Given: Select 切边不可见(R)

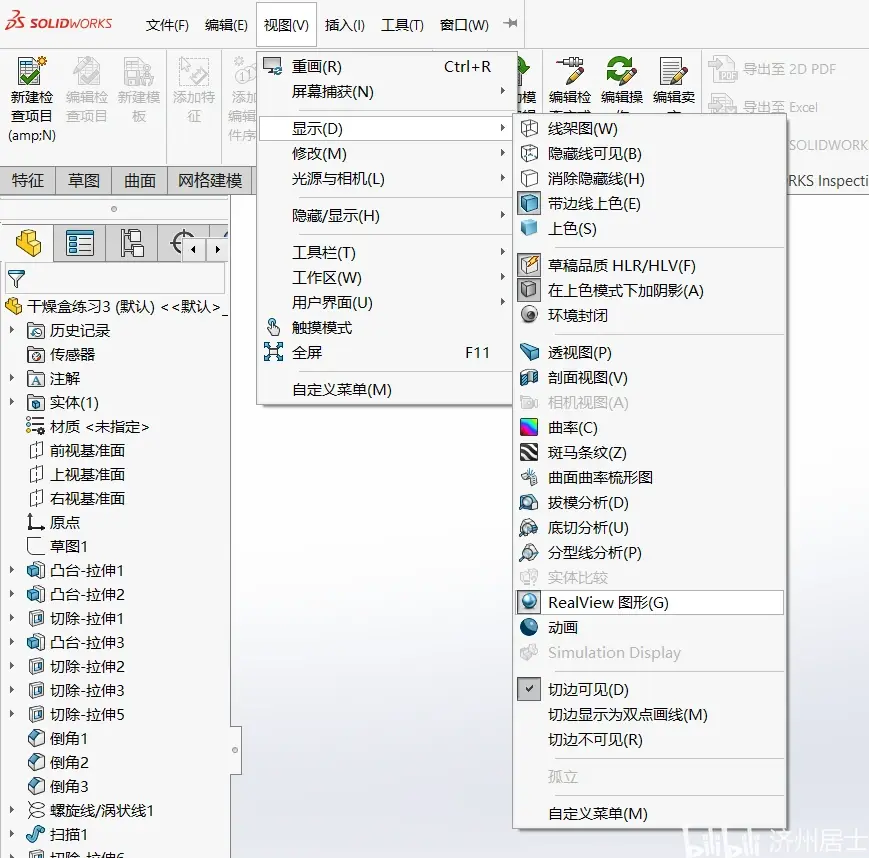Looking at the screenshot, I should 650,739.
